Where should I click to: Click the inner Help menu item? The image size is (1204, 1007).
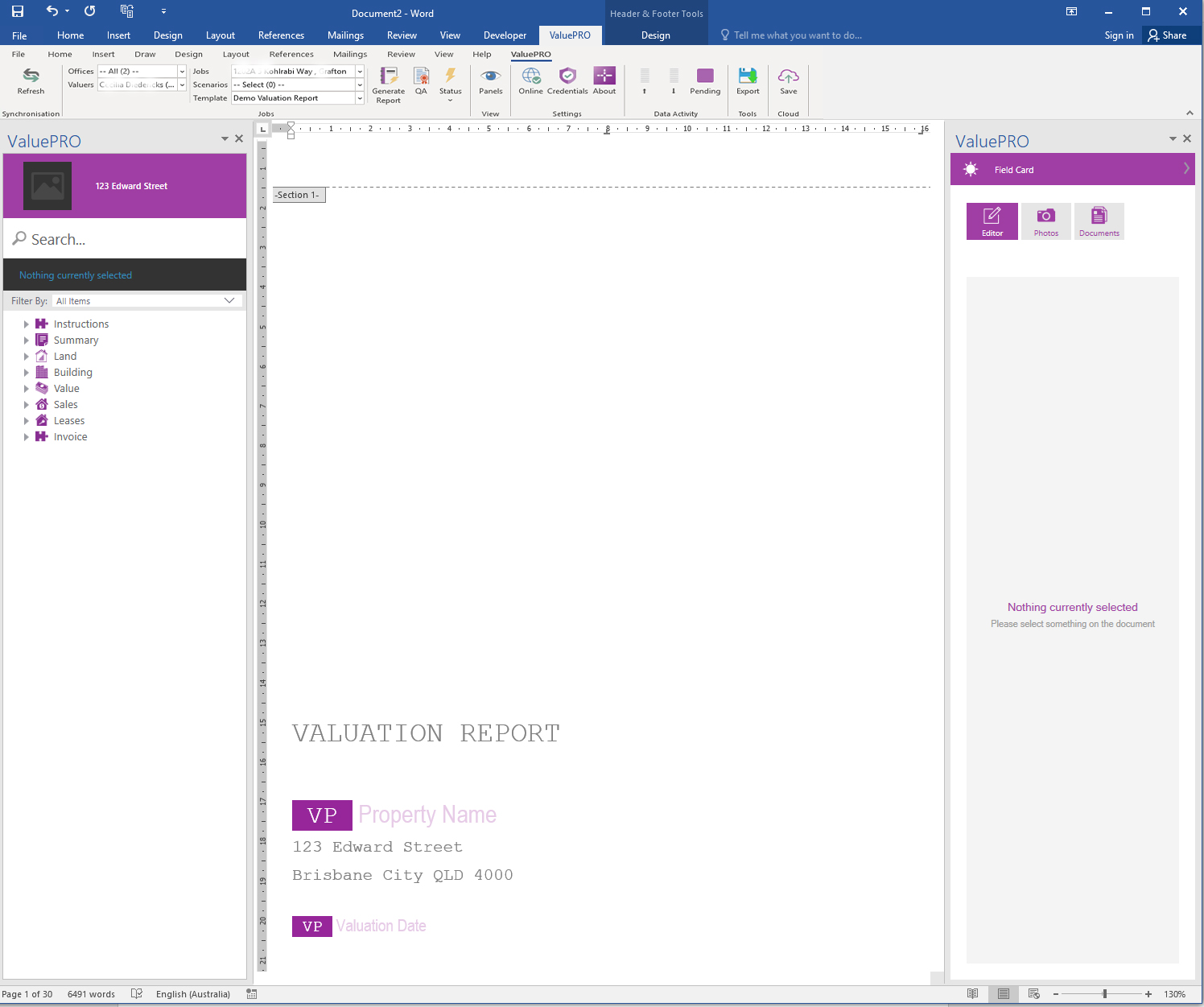click(x=482, y=54)
